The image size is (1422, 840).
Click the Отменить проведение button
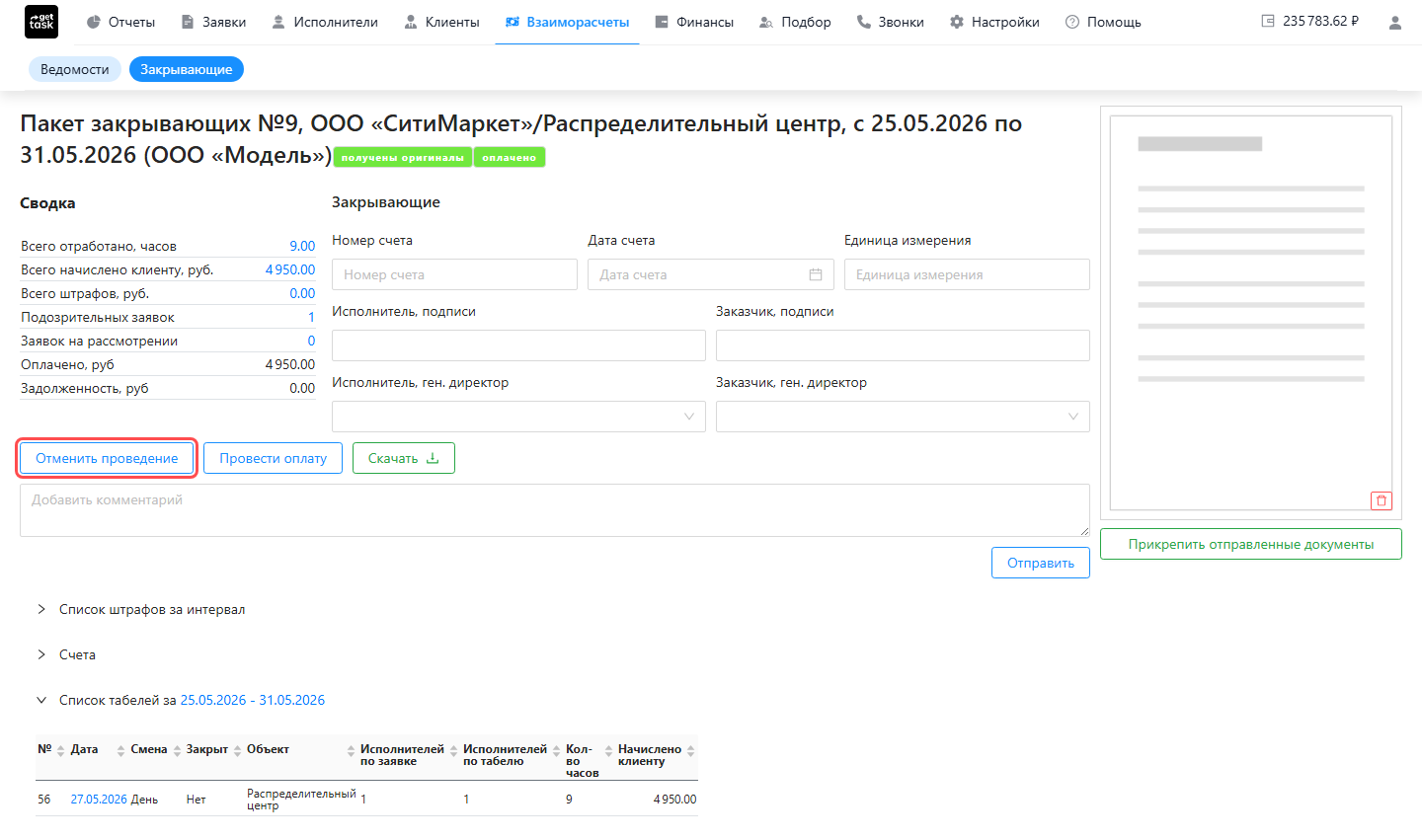[x=107, y=458]
